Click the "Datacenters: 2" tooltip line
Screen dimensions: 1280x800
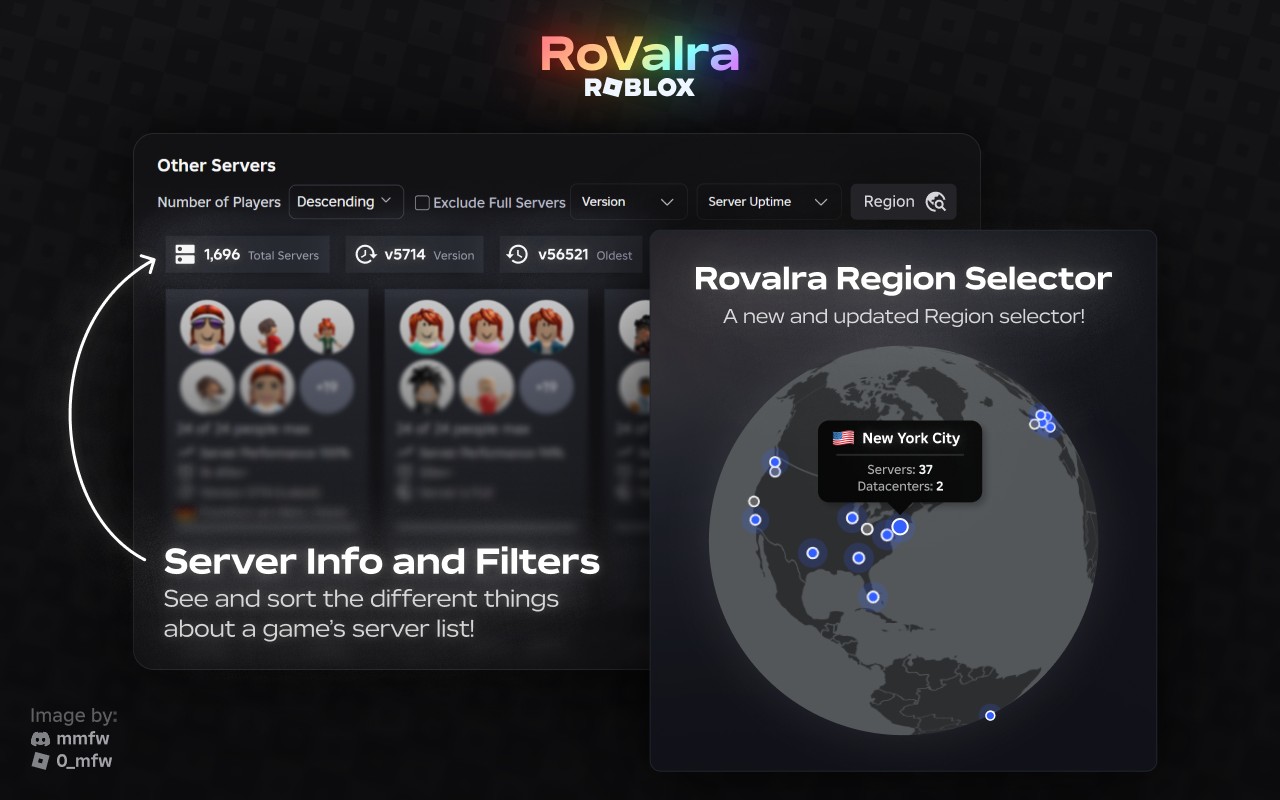(900, 487)
